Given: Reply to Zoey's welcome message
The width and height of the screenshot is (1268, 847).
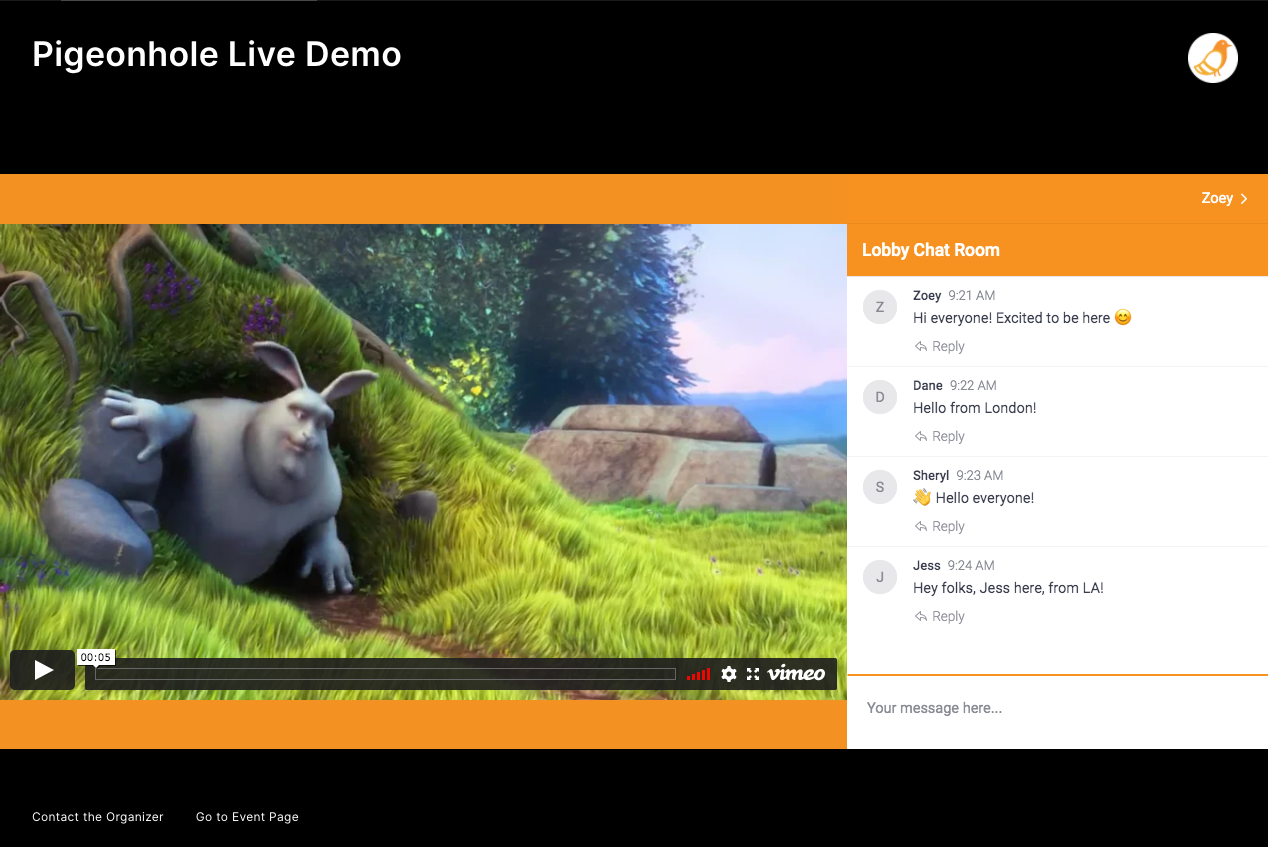Looking at the screenshot, I should [939, 346].
